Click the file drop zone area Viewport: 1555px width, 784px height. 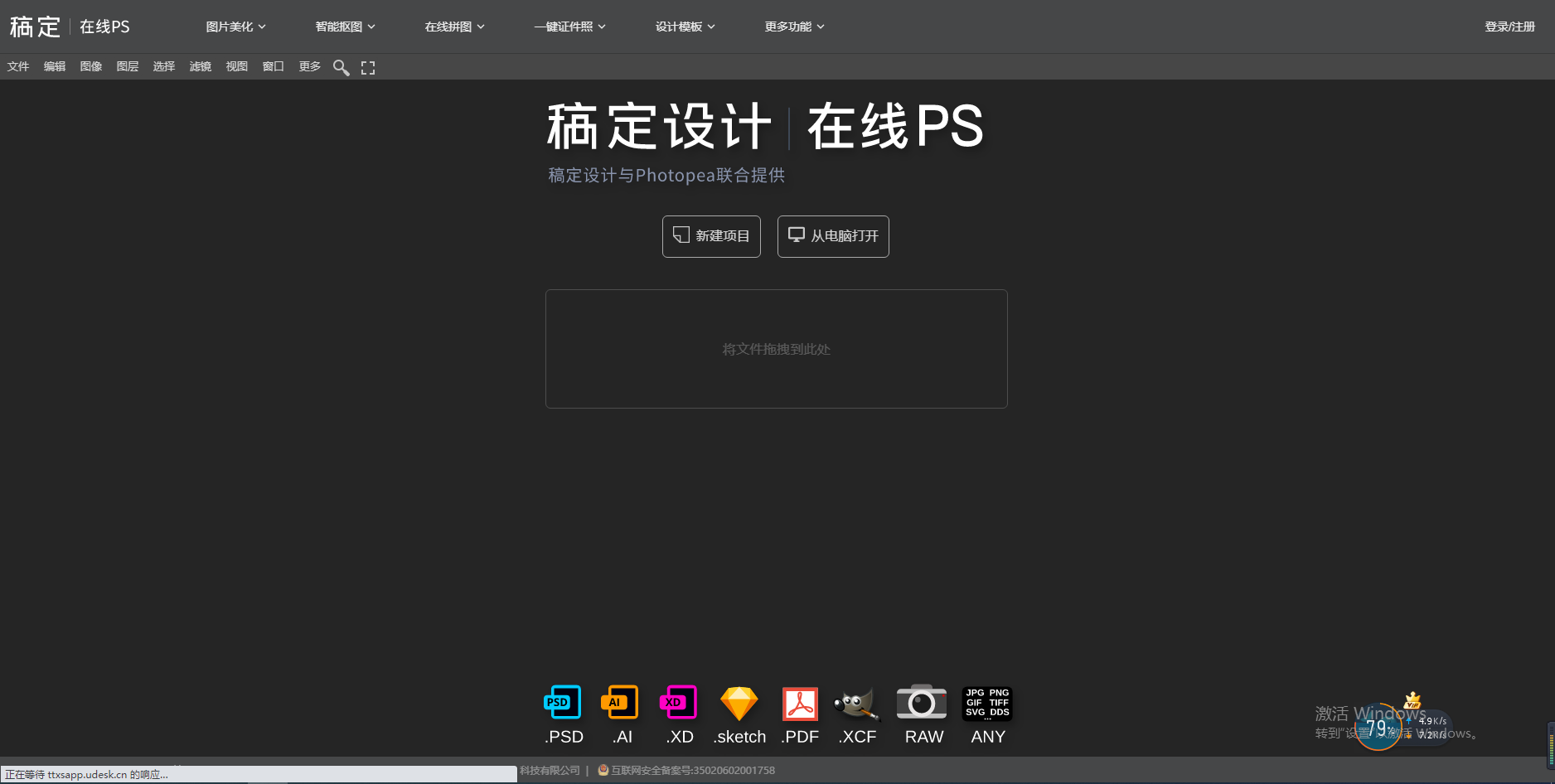tap(777, 349)
